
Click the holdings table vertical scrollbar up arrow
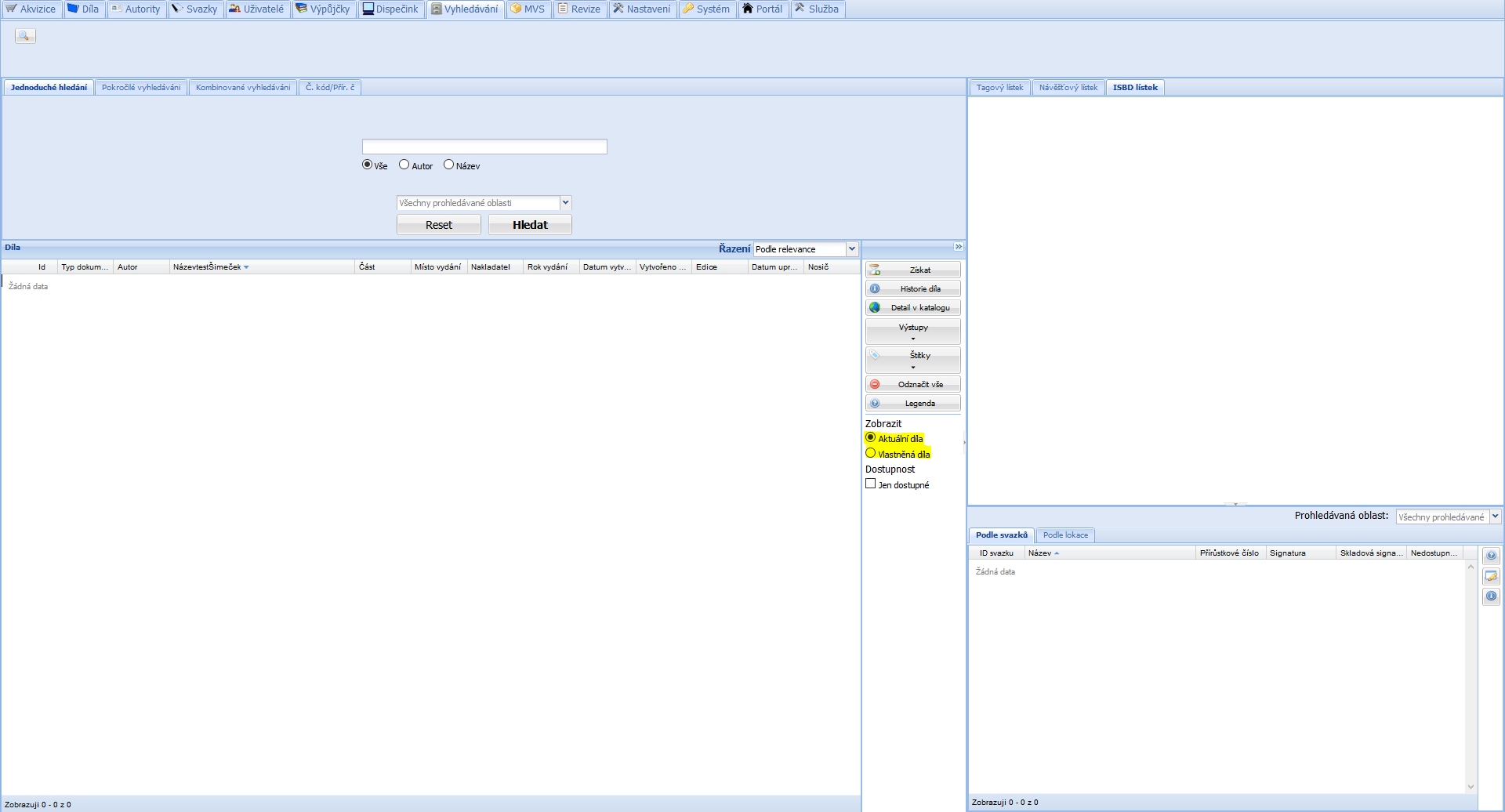pyautogui.click(x=1471, y=567)
